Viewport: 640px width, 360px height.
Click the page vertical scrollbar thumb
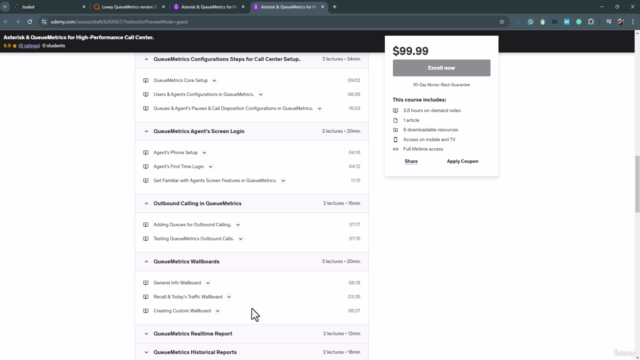(637, 184)
